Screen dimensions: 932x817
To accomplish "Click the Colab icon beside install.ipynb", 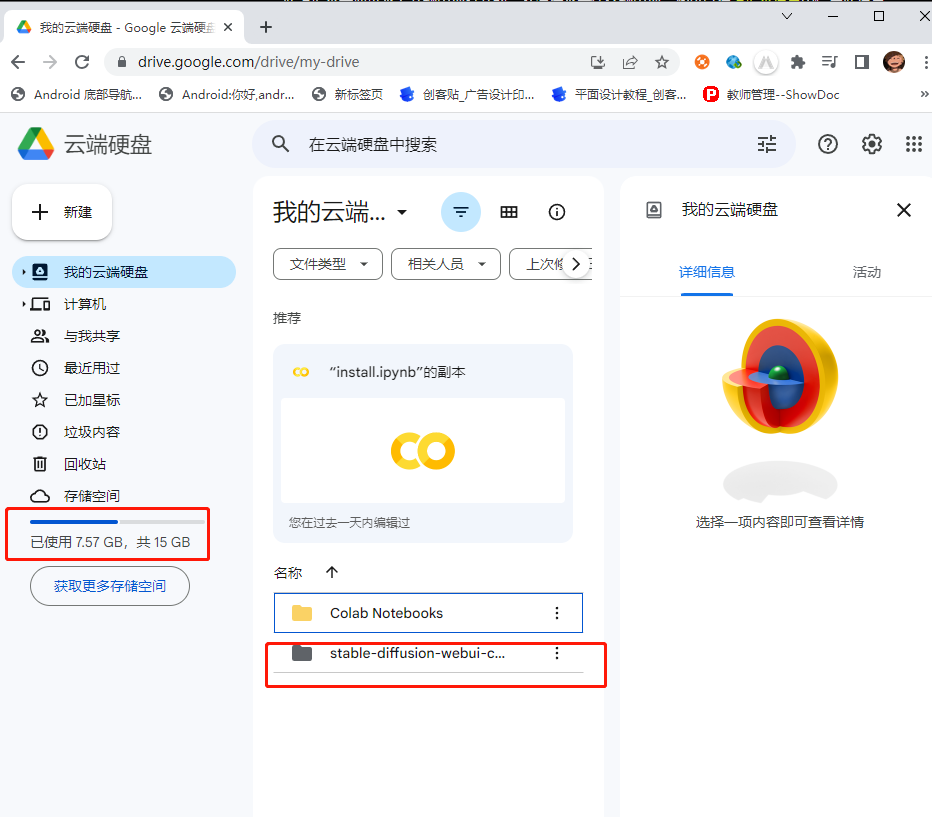I will click(x=301, y=373).
